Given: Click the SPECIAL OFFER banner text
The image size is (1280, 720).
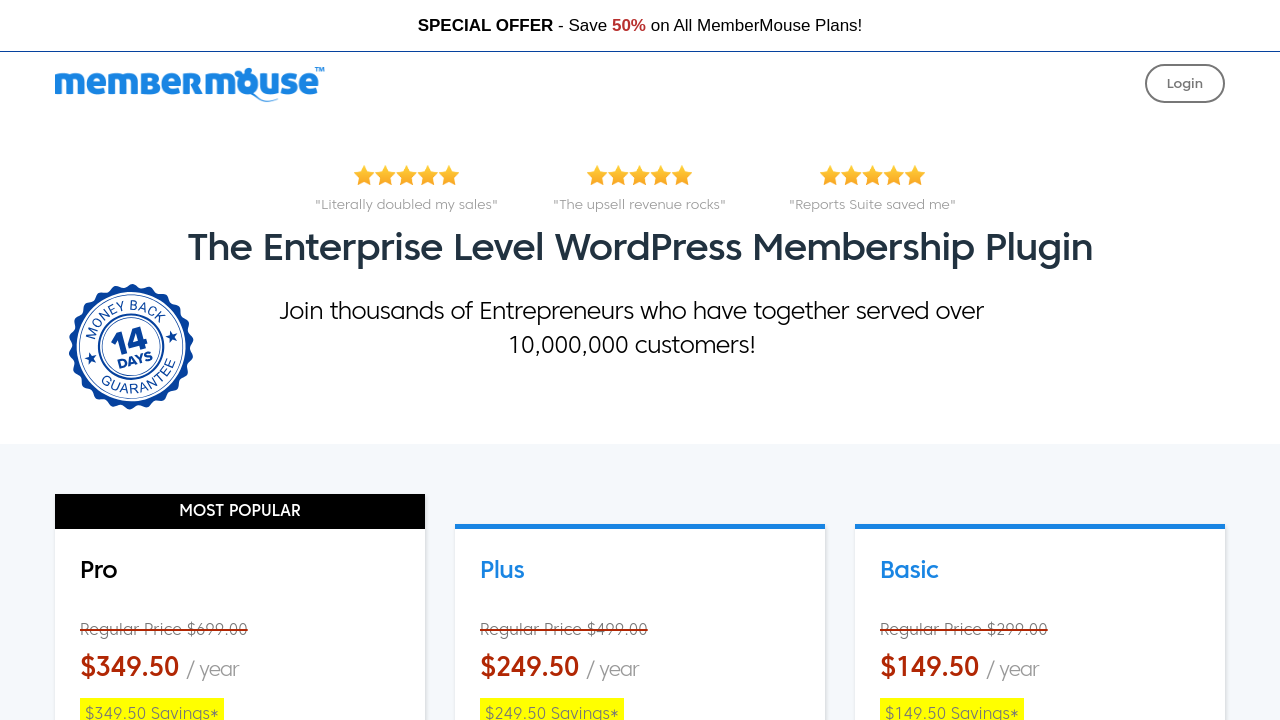Looking at the screenshot, I should [x=485, y=26].
